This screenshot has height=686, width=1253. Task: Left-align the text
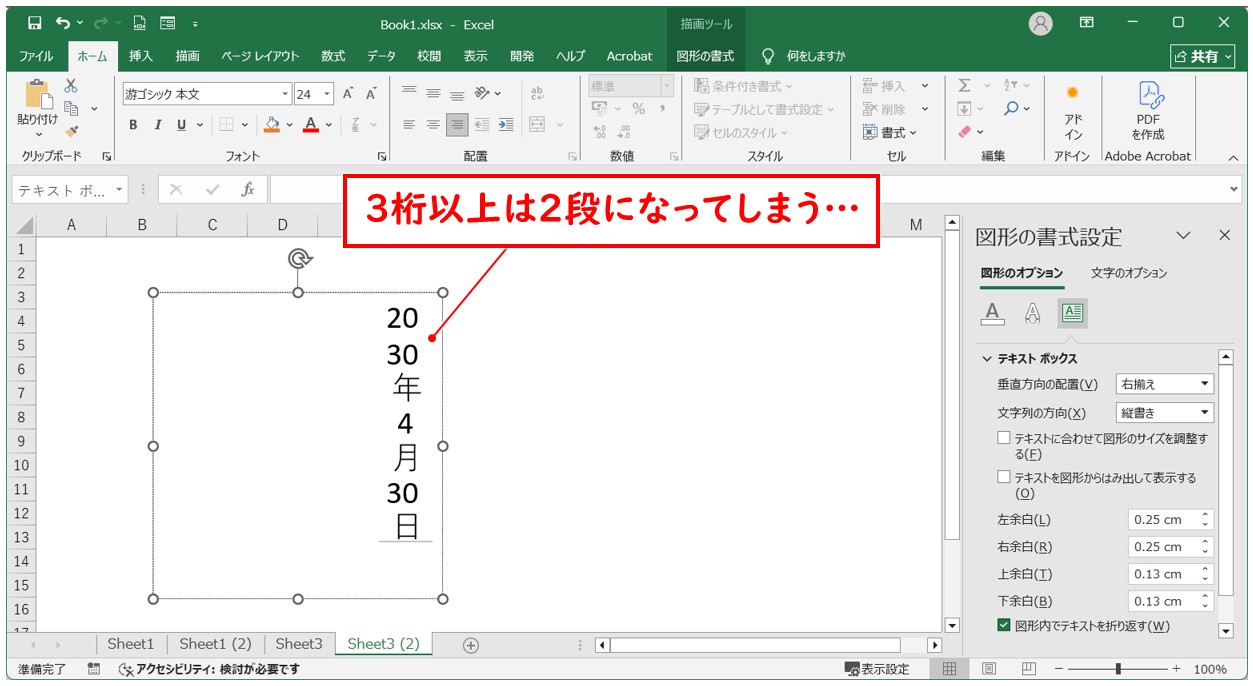click(409, 125)
